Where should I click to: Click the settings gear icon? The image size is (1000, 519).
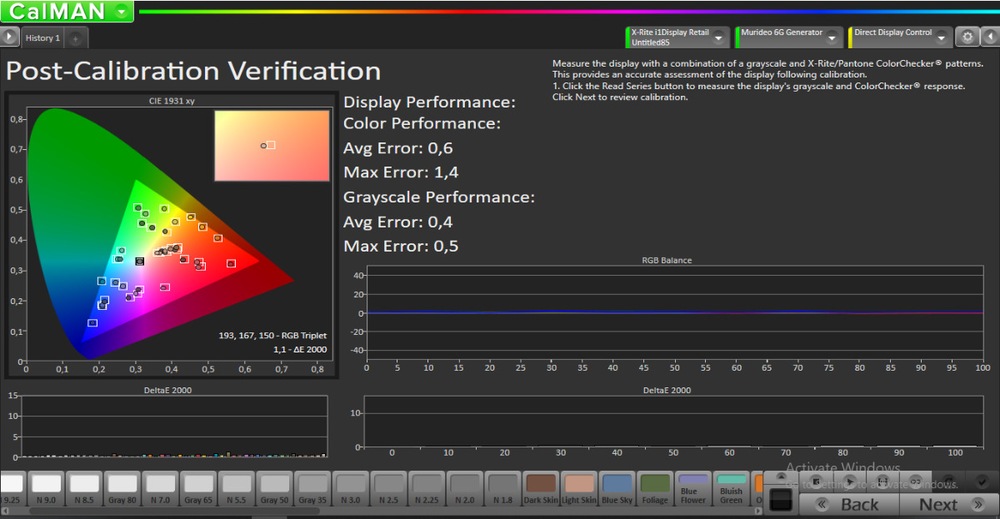tap(966, 37)
